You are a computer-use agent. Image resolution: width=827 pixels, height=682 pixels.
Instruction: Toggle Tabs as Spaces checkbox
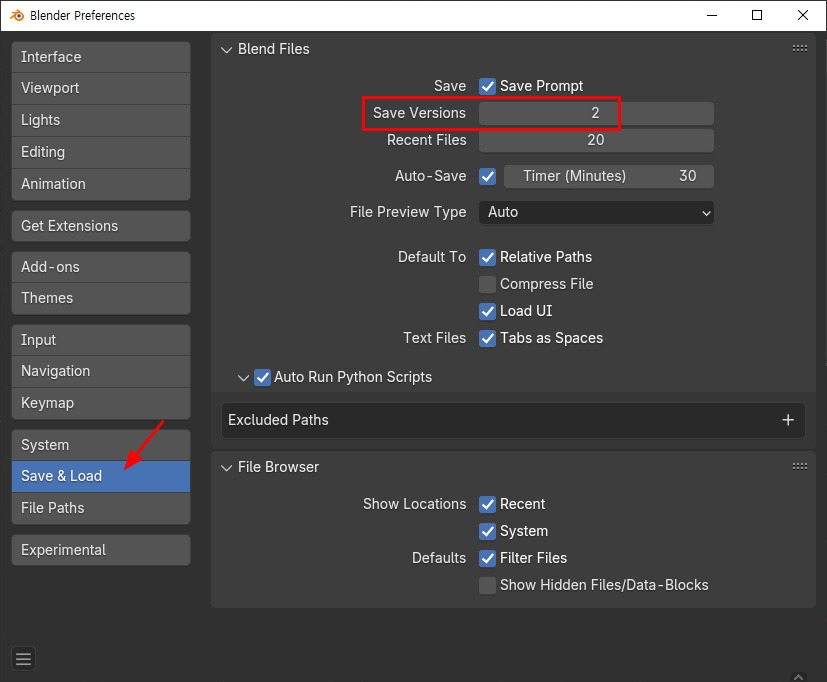(487, 338)
